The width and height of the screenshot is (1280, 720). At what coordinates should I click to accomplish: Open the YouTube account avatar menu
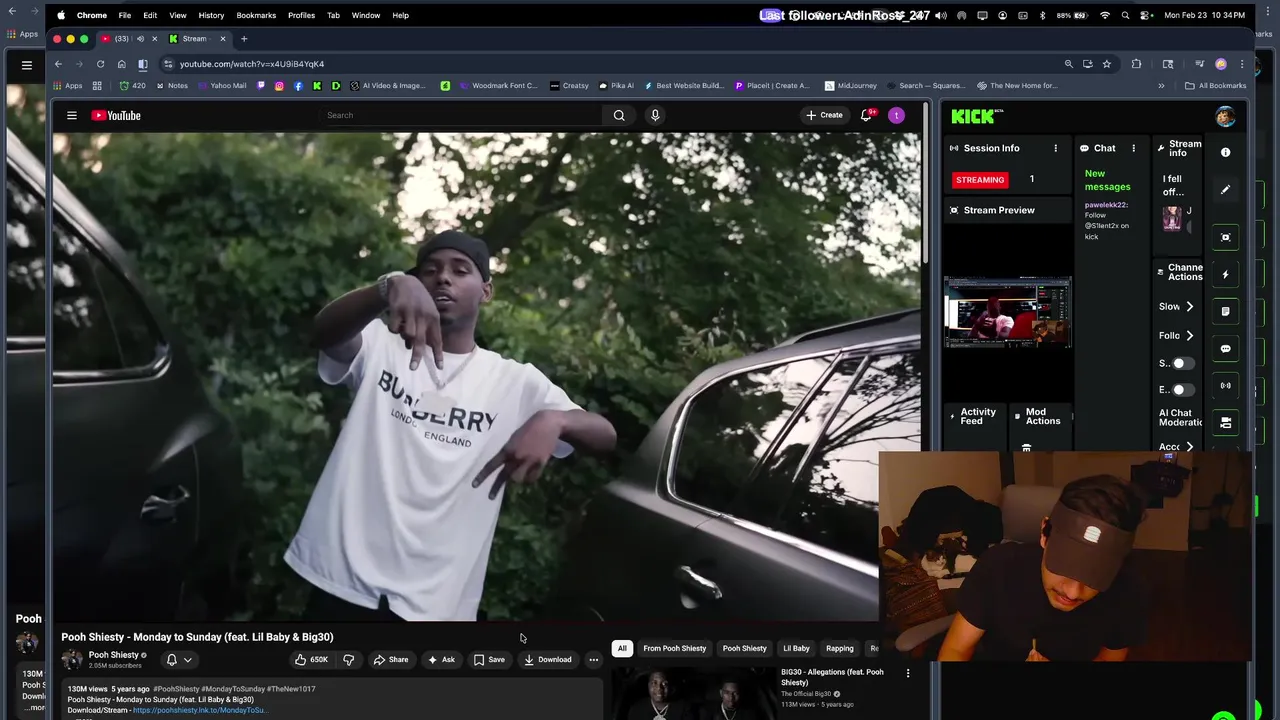coord(896,115)
